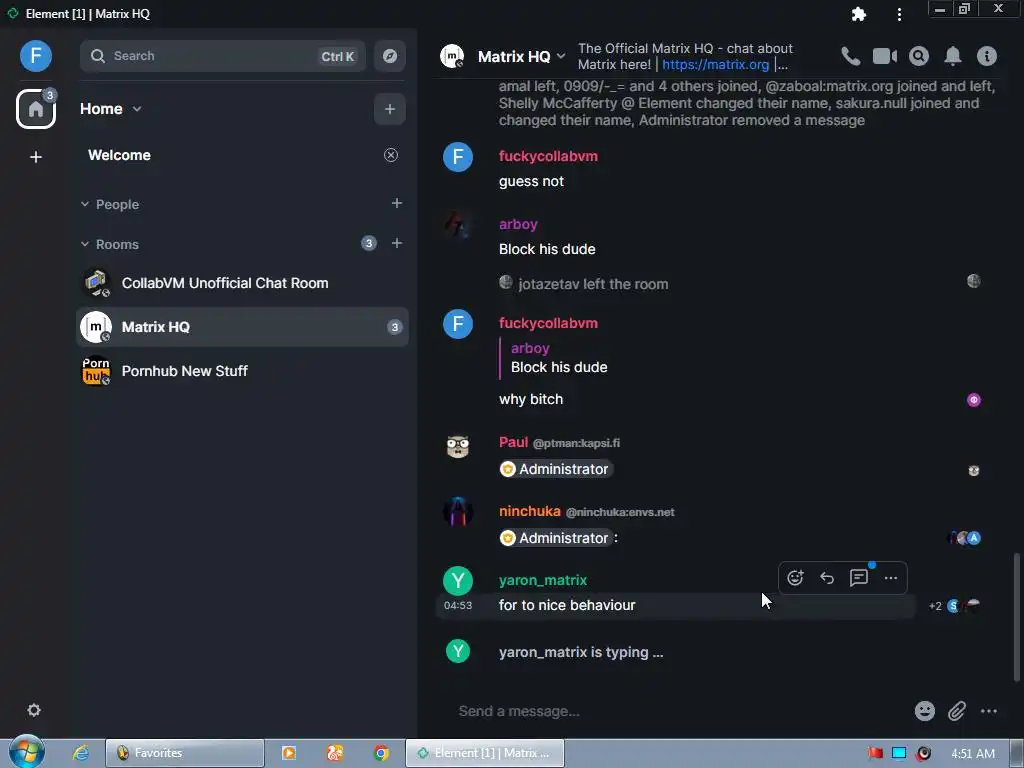Open Pornhub New Stuff room

[242, 371]
